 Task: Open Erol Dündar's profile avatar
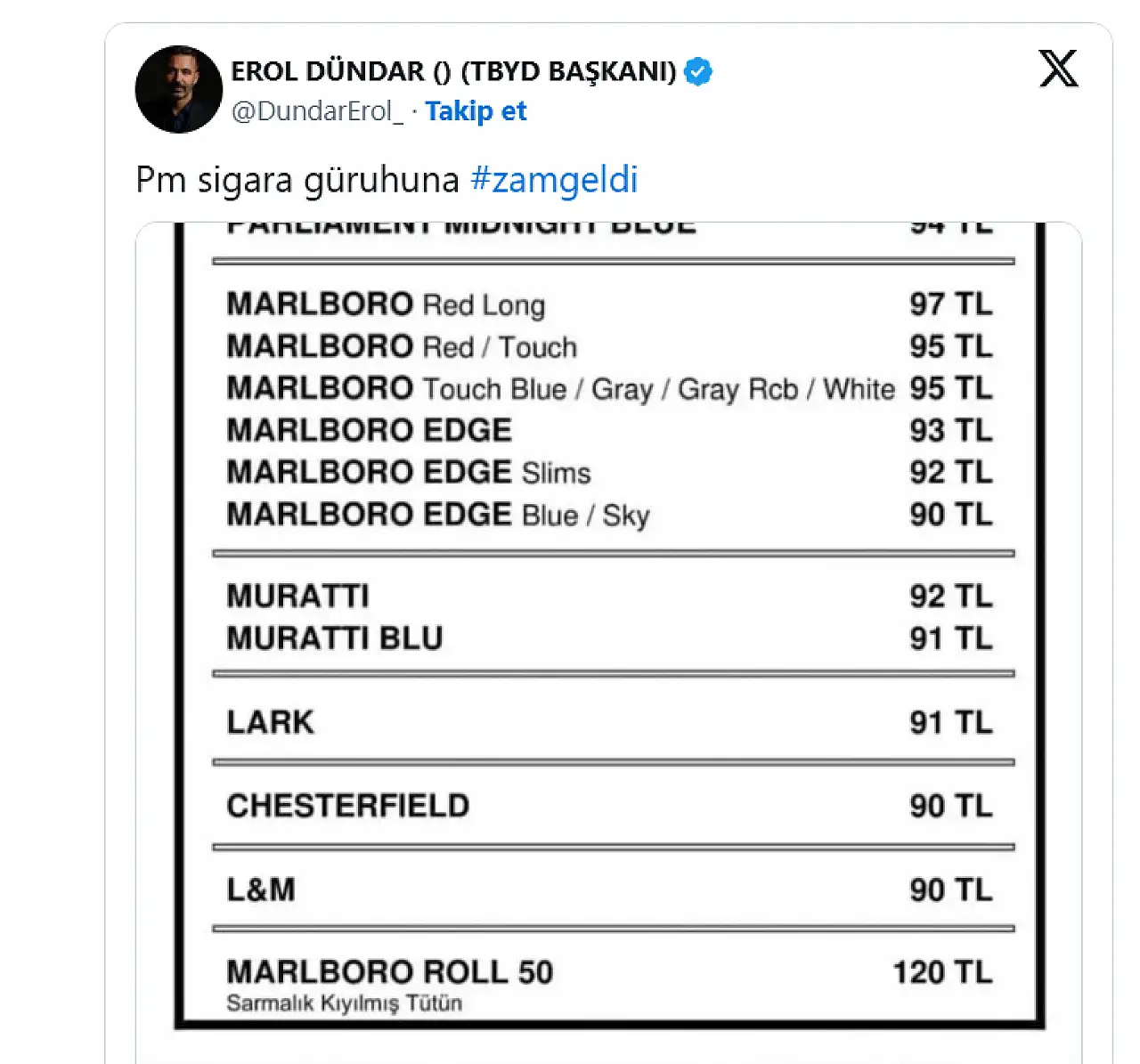click(179, 89)
